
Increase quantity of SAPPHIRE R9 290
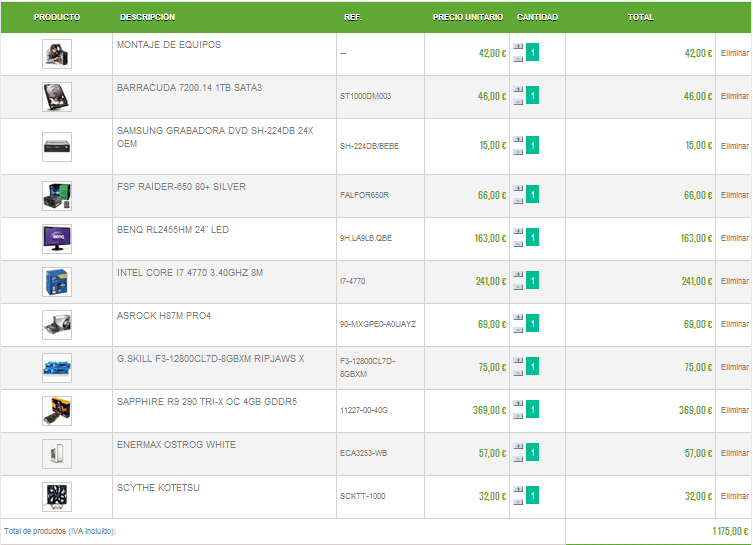518,403
